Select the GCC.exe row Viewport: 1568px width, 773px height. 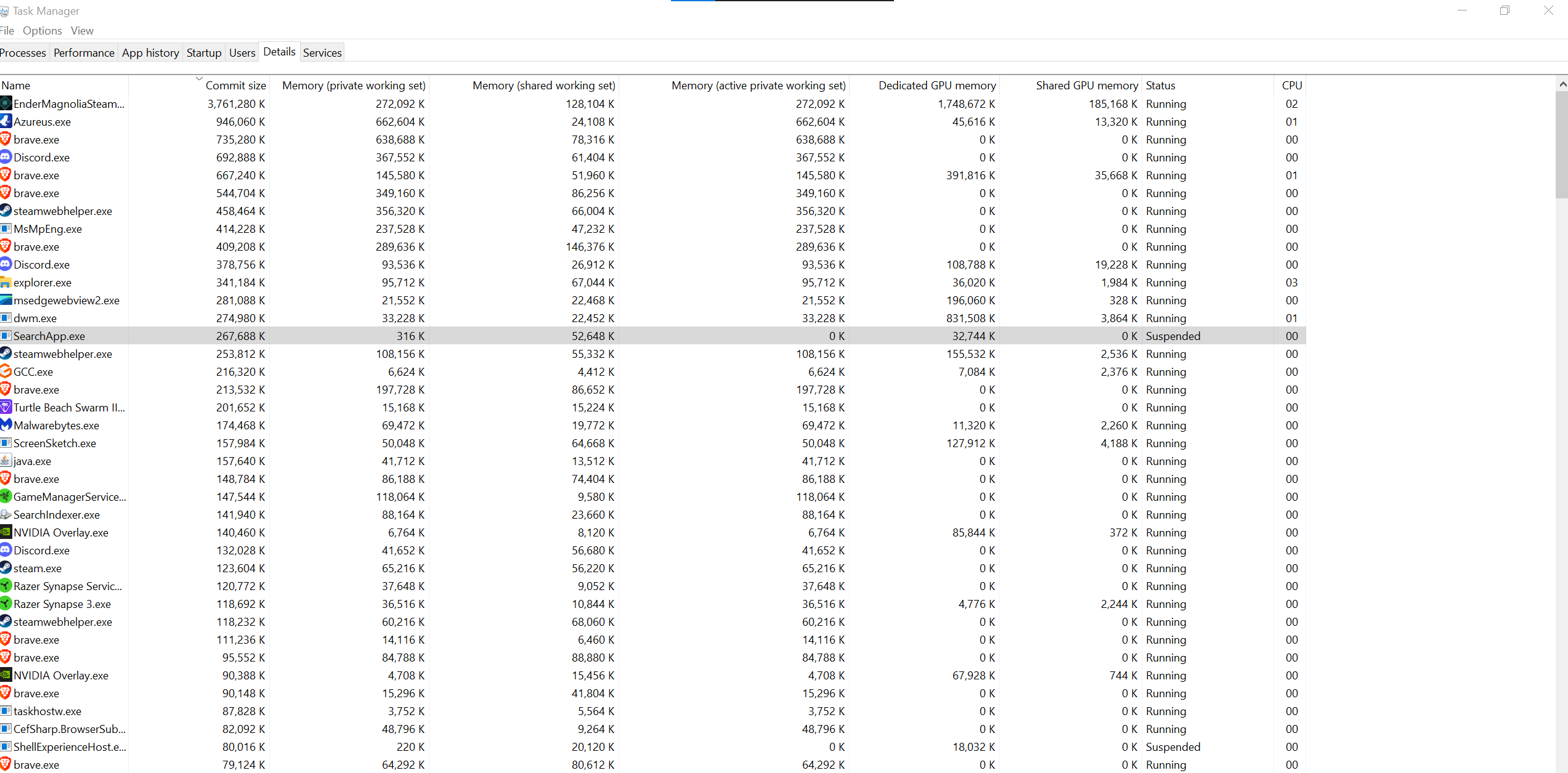(x=653, y=371)
